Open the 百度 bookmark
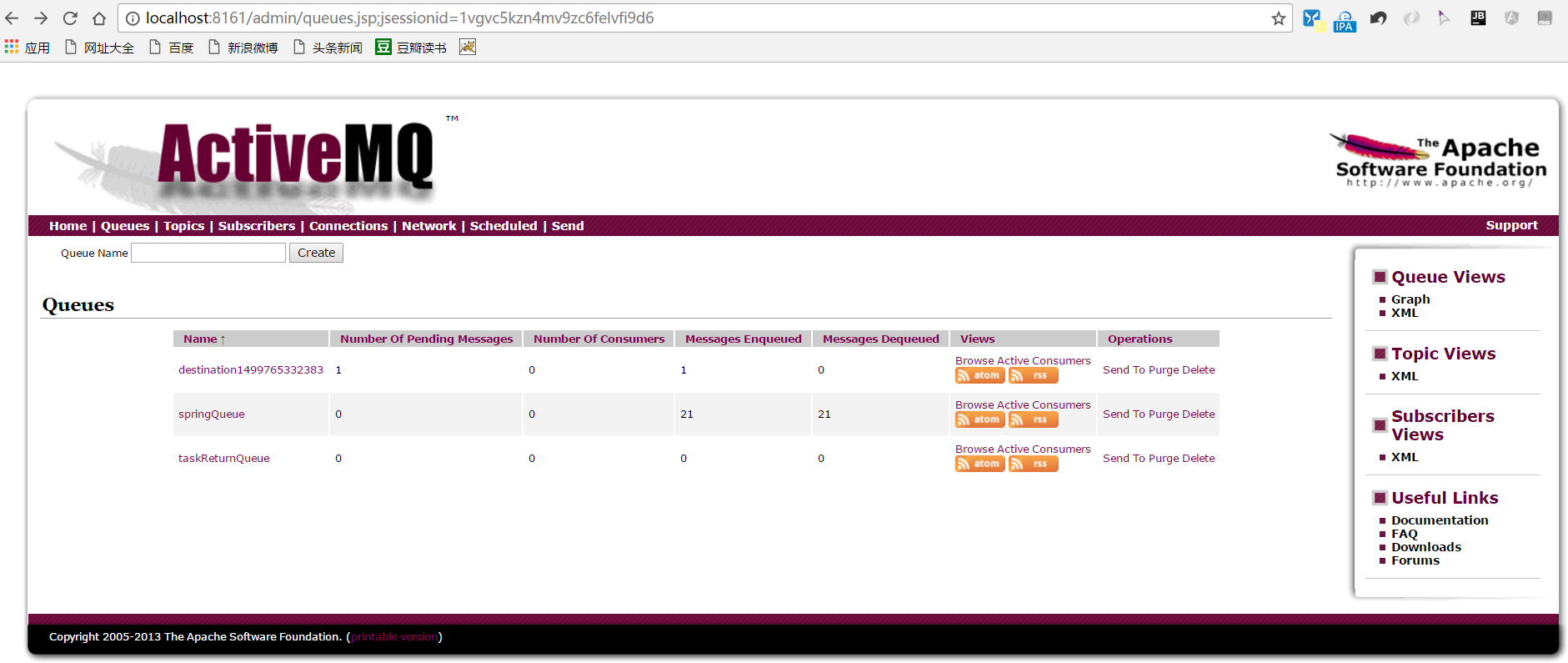Image resolution: width=1568 pixels, height=663 pixels. tap(172, 48)
